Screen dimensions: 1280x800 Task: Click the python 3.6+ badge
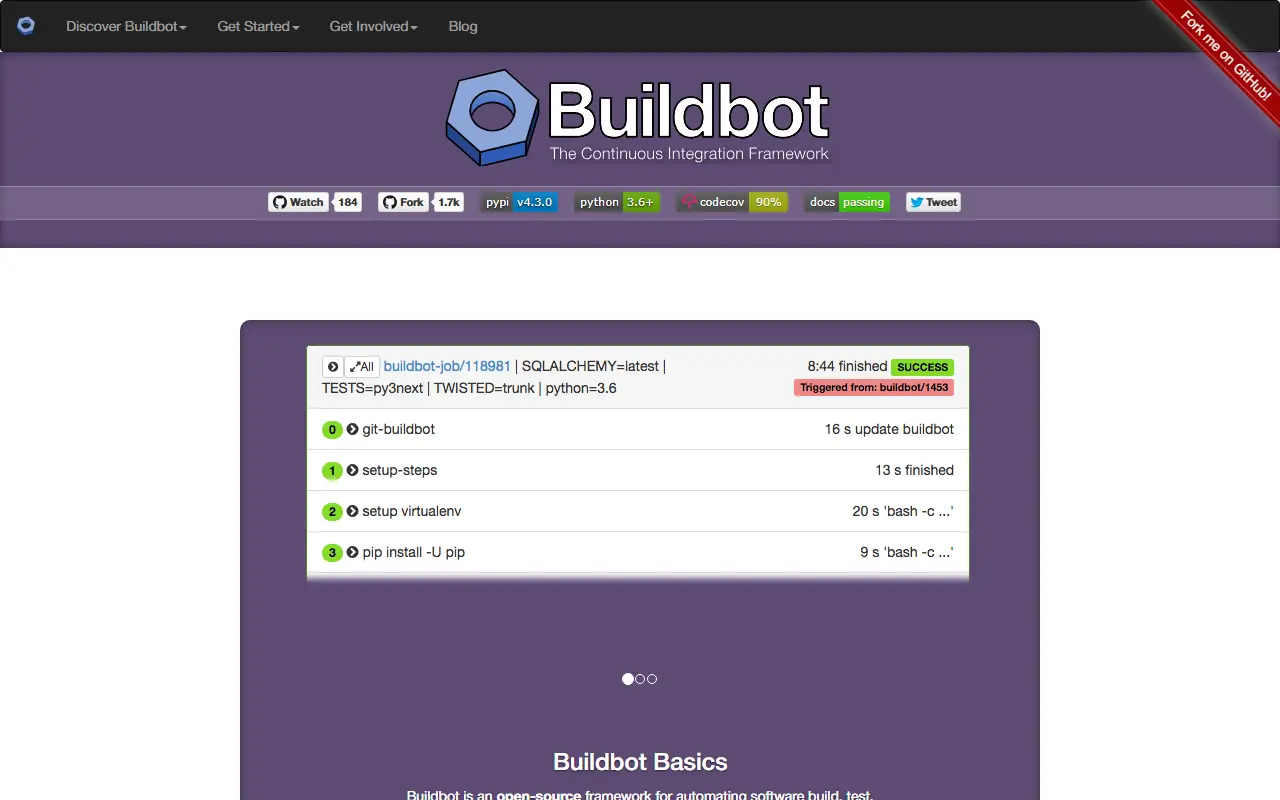[617, 202]
